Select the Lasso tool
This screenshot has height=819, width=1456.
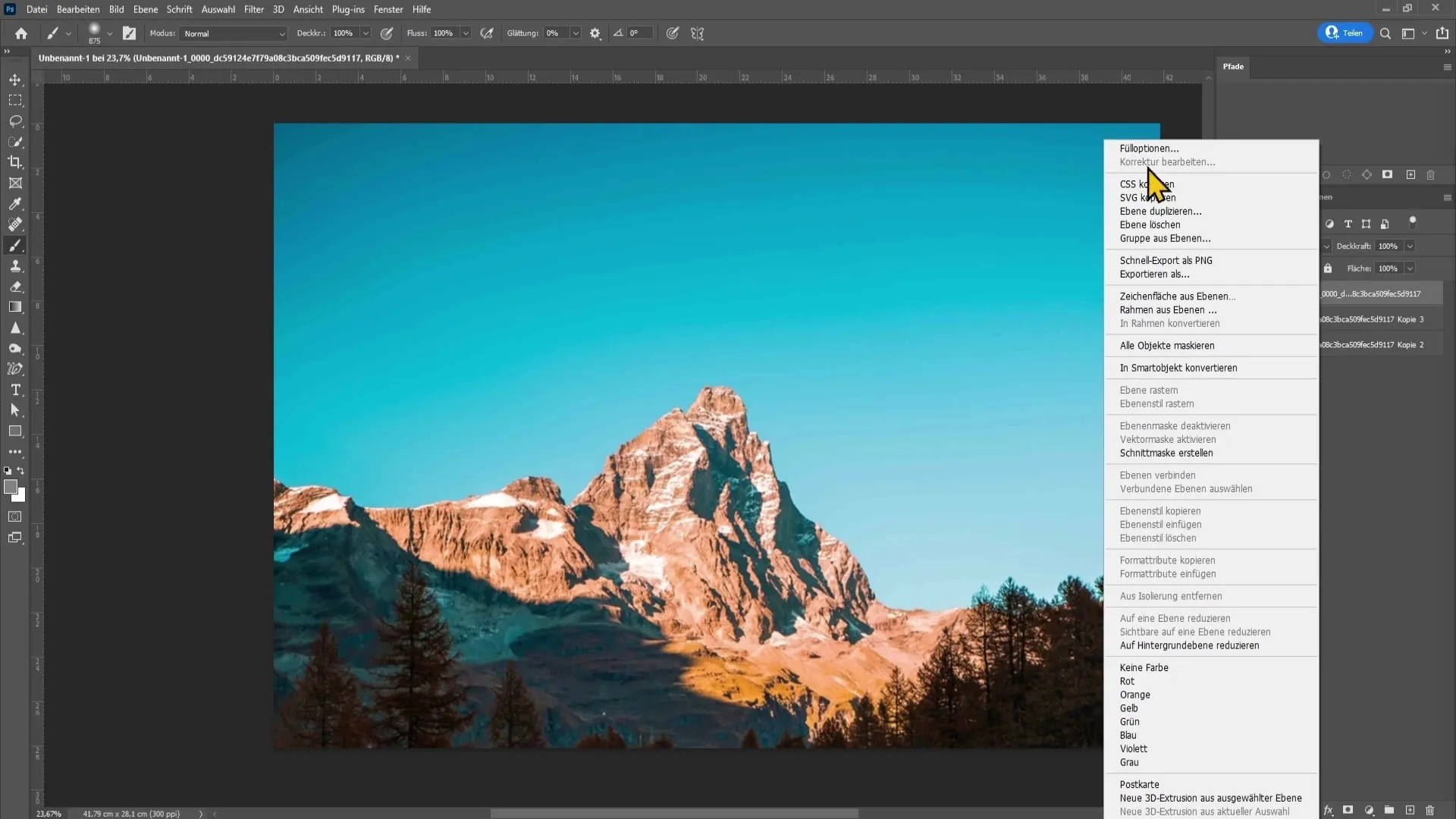15,120
